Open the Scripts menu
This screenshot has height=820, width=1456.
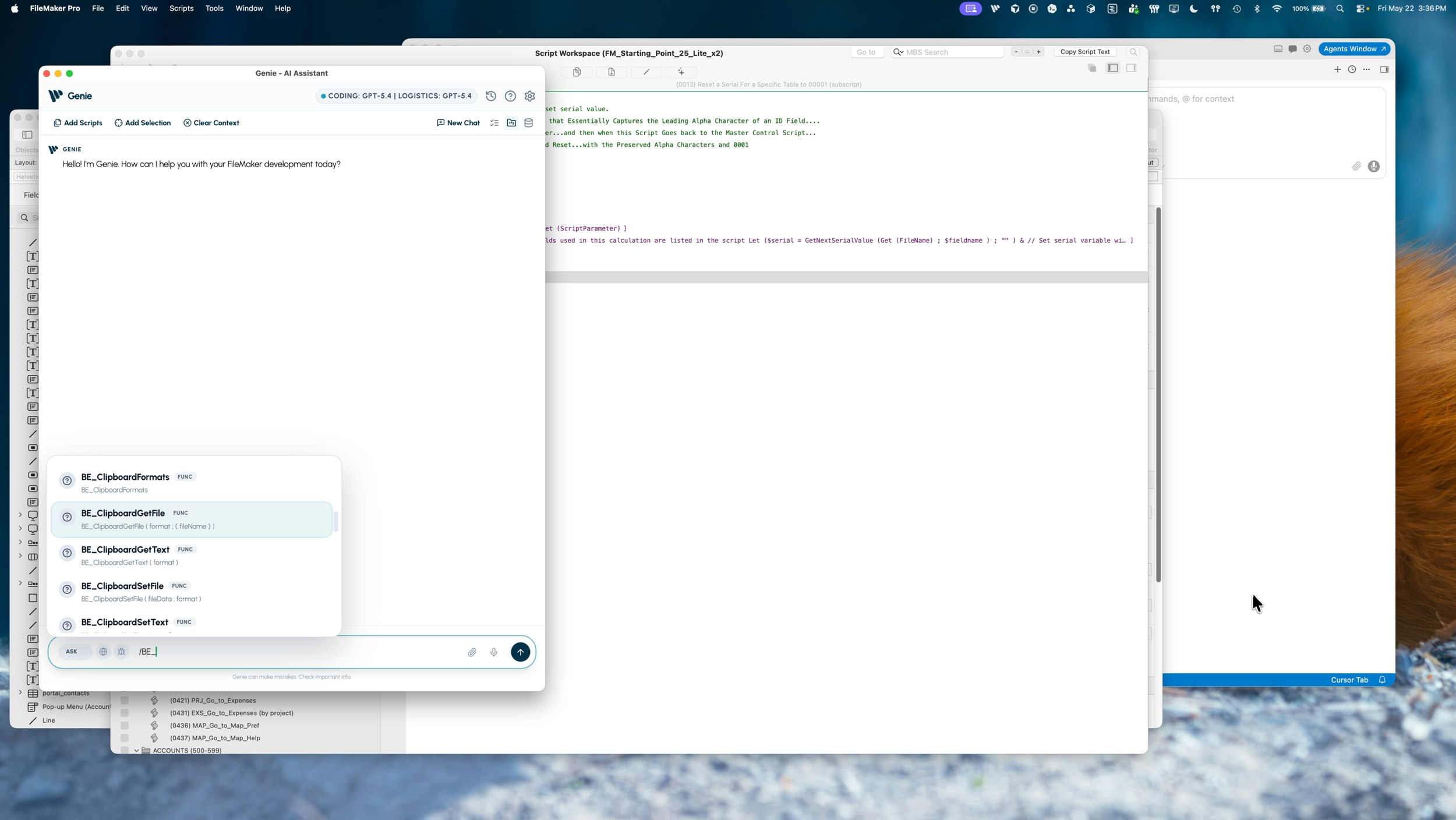pos(181,8)
